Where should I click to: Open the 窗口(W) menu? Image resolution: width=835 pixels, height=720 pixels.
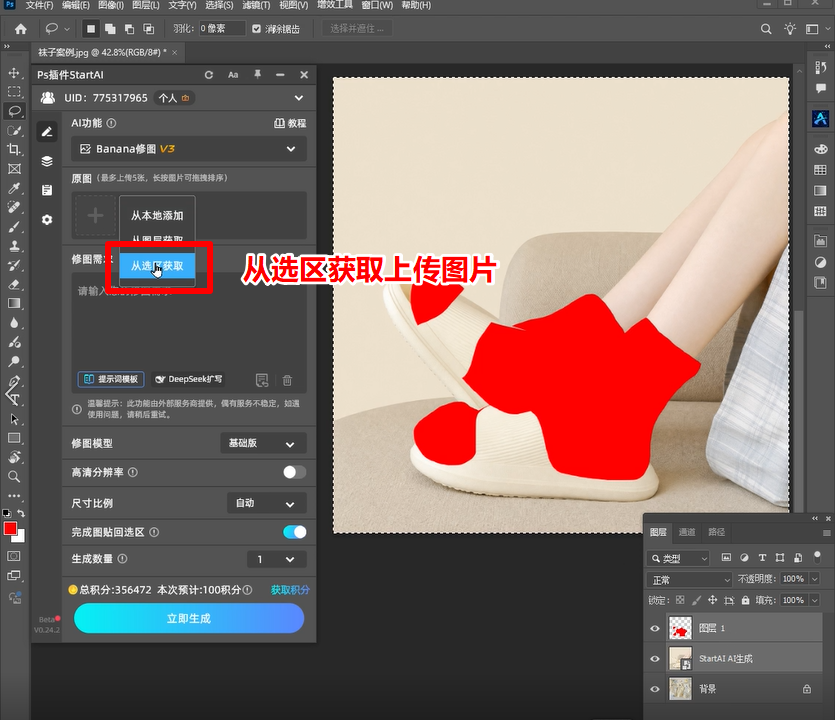pos(377,5)
